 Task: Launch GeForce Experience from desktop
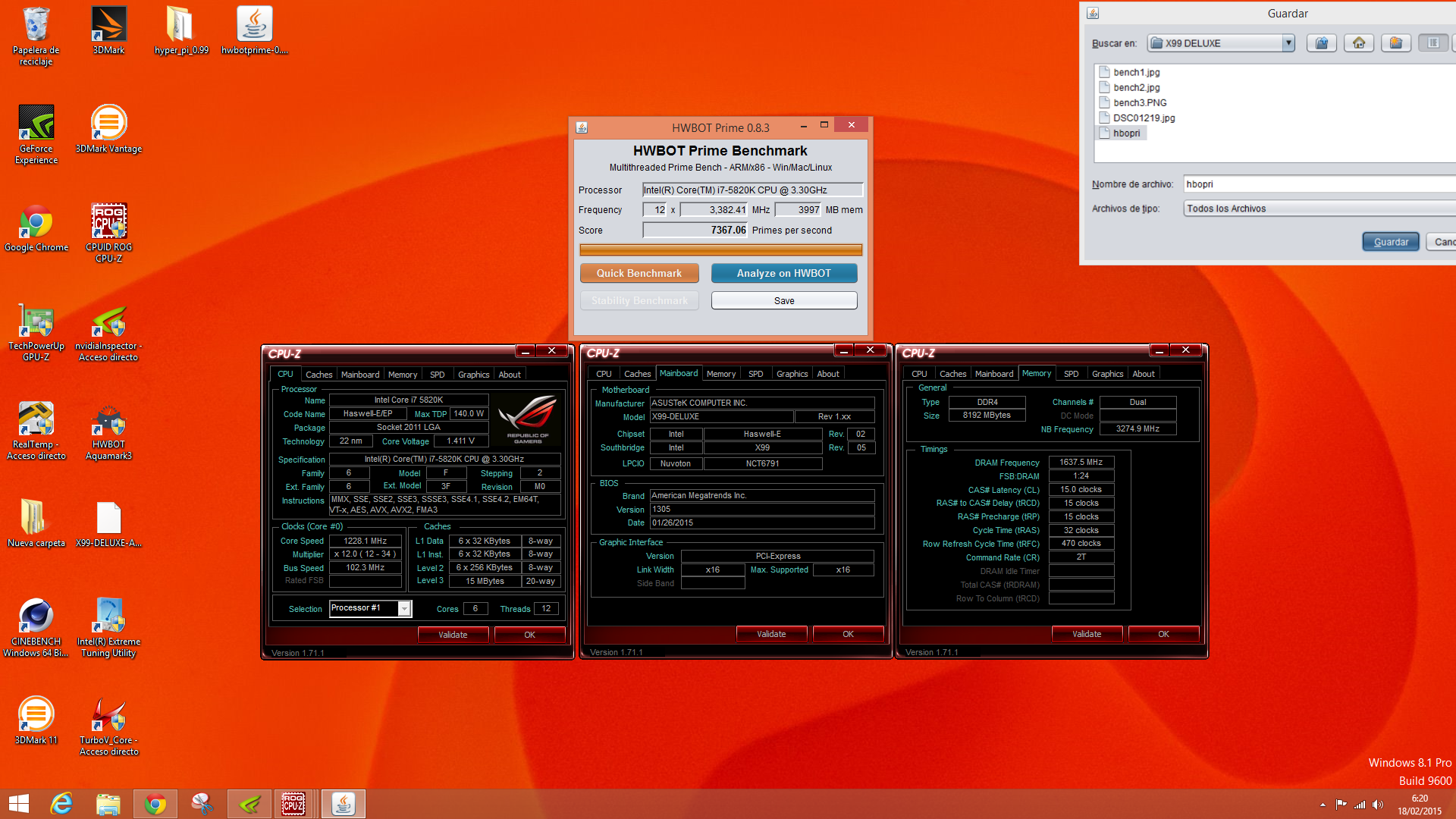(36, 134)
